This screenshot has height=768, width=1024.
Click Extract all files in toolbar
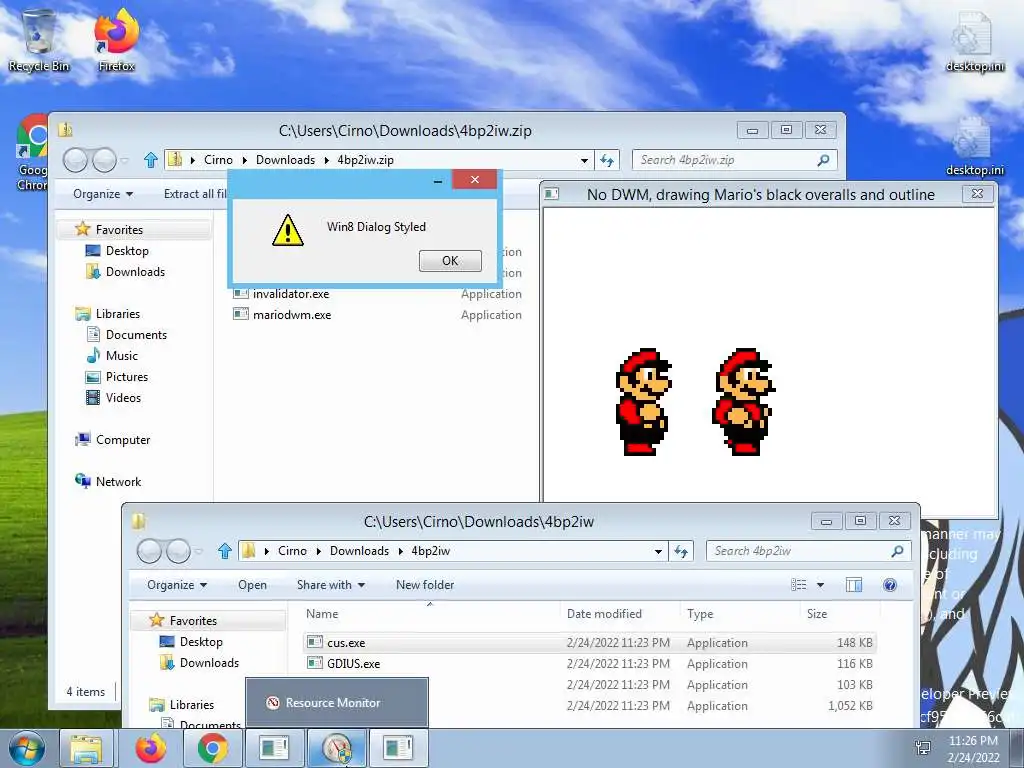click(195, 194)
